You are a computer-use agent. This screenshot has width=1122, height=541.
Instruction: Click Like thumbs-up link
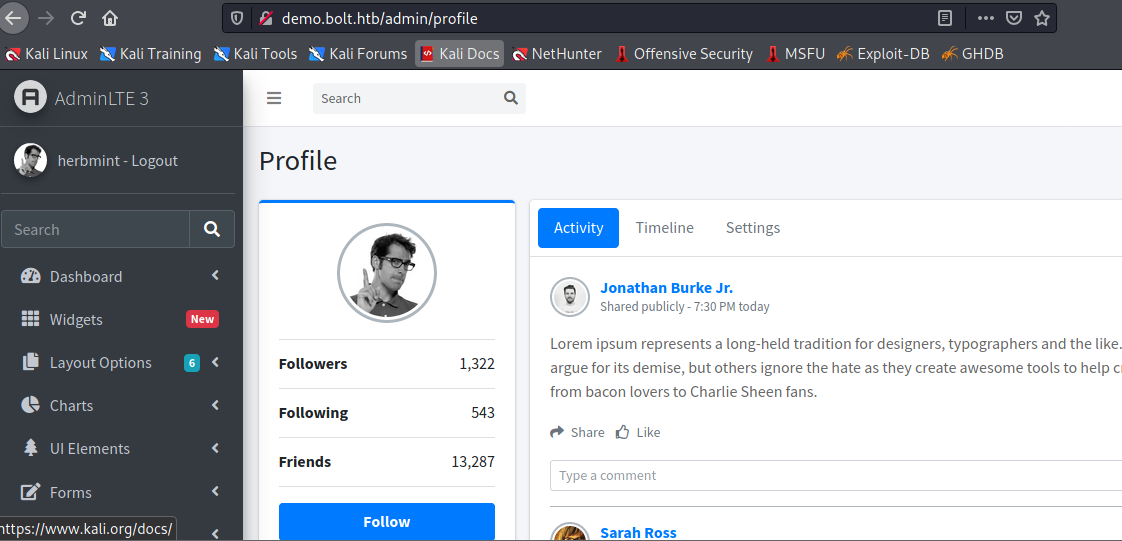pyautogui.click(x=638, y=432)
